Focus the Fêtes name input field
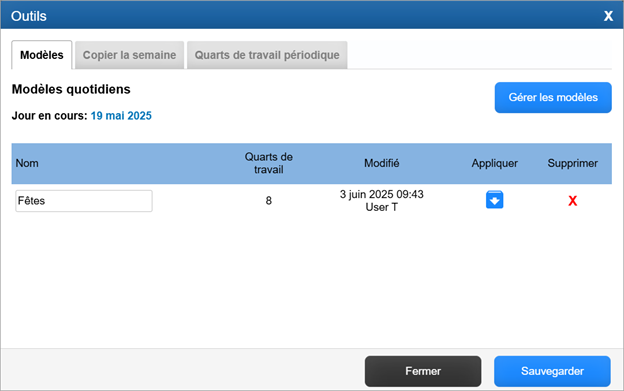Viewport: 624px width, 391px height. coord(84,201)
